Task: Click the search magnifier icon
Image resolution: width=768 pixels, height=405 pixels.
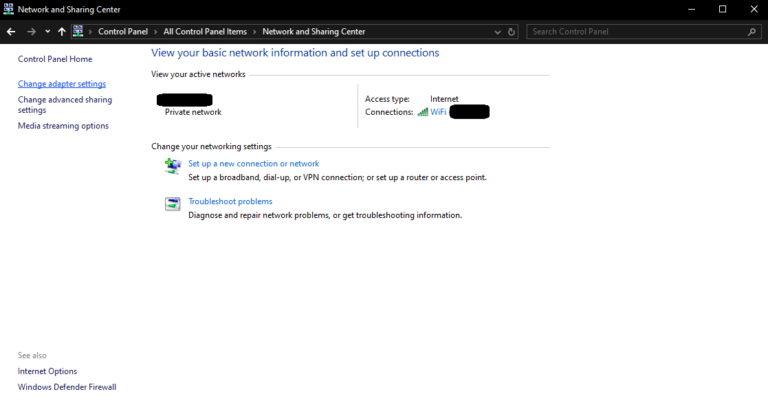Action: pyautogui.click(x=752, y=32)
